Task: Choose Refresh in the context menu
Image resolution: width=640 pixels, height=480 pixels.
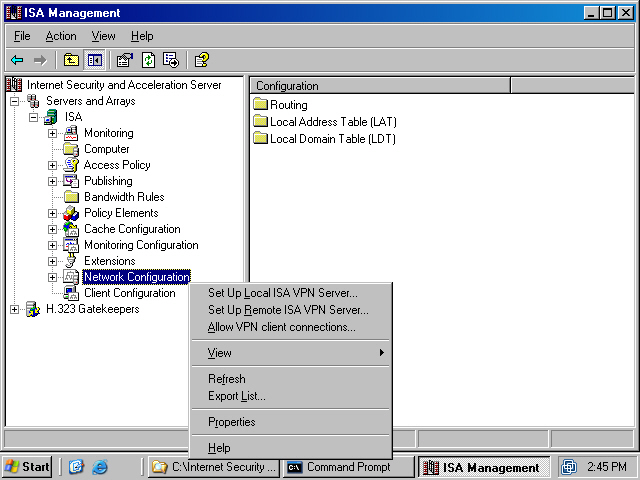Action: click(291, 379)
